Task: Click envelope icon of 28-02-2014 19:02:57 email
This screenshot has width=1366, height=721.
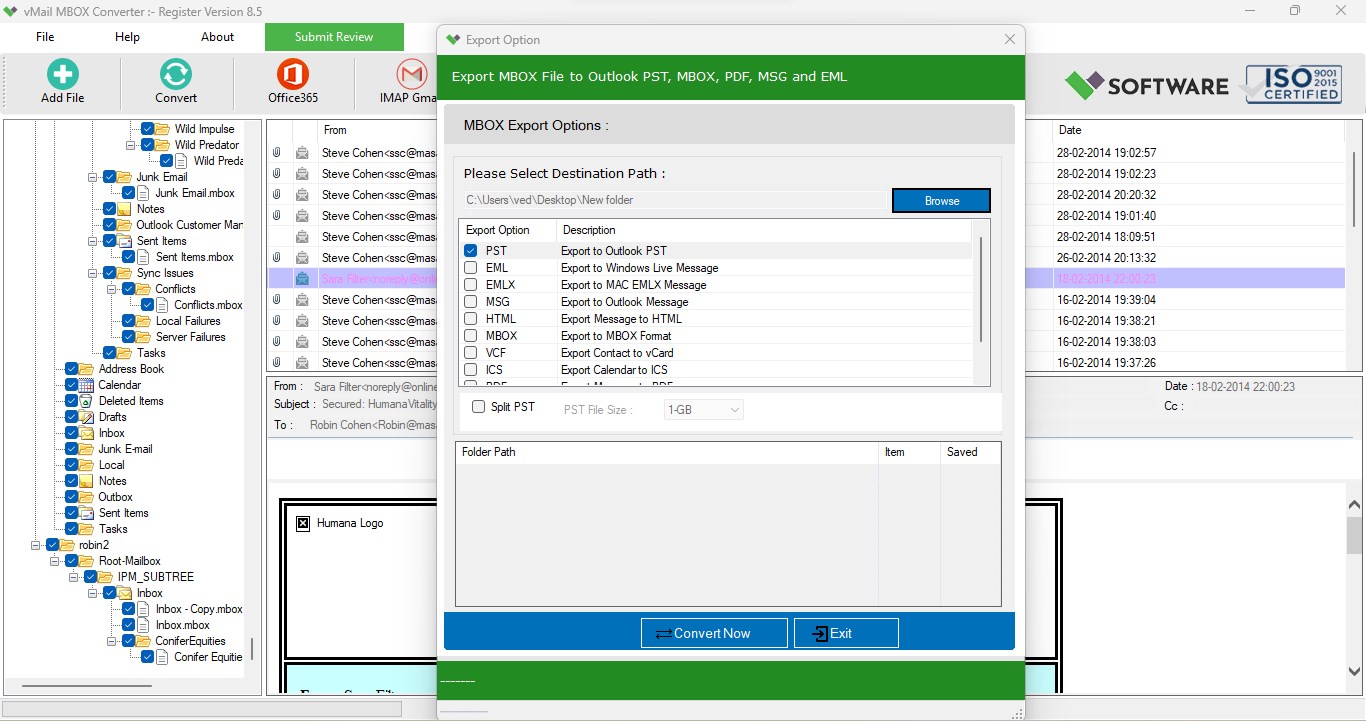Action: click(x=302, y=153)
